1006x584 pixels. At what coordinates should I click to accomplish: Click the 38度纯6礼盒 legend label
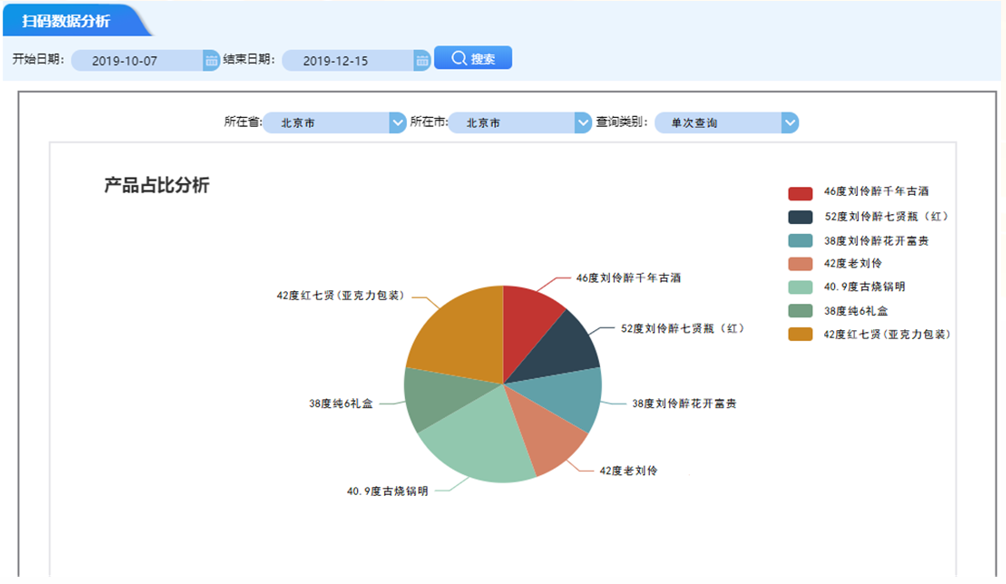(854, 311)
